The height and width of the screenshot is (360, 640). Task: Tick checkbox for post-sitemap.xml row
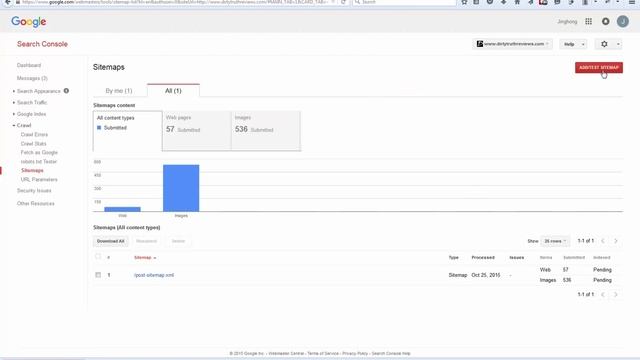click(x=98, y=275)
